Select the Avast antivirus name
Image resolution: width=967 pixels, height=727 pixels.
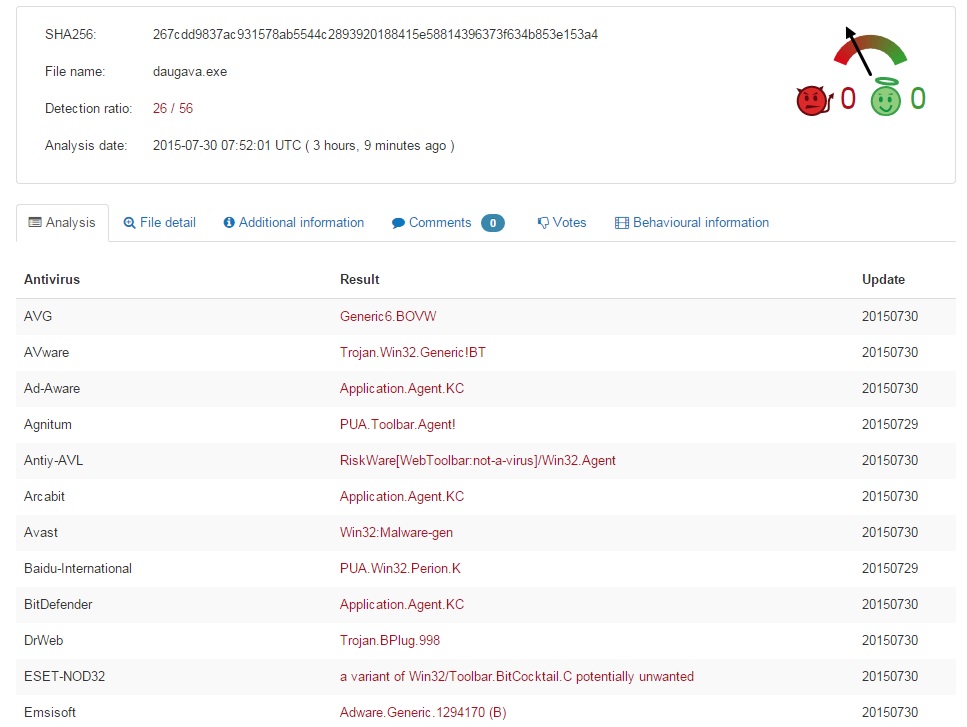point(41,532)
